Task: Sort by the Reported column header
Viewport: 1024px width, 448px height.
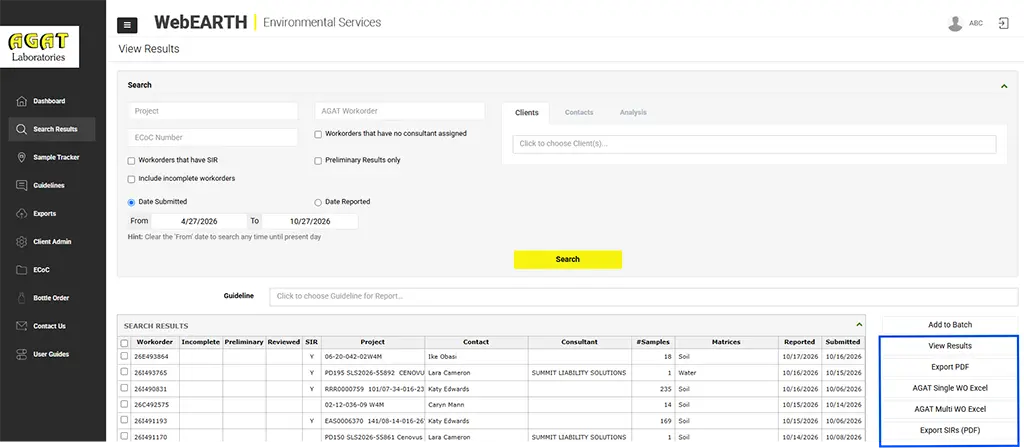Action: (x=800, y=342)
